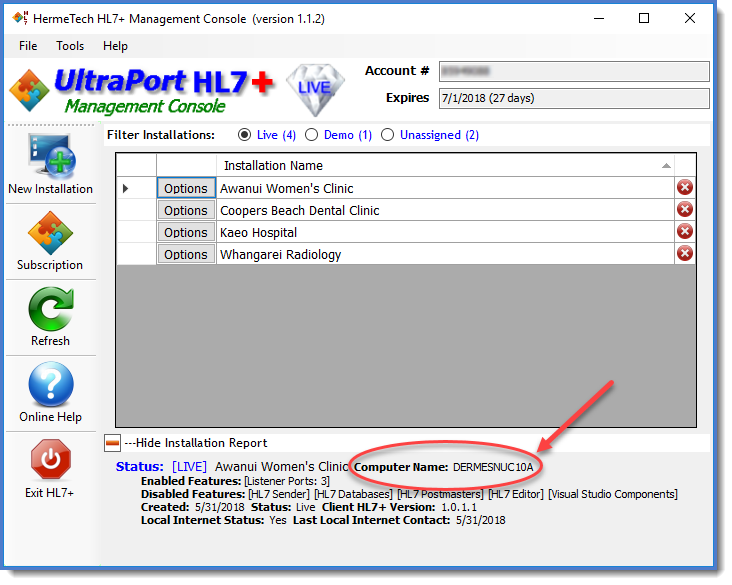This screenshot has height=585, width=732.
Task: Click the Last Local Internet Contact date
Action: click(x=480, y=520)
